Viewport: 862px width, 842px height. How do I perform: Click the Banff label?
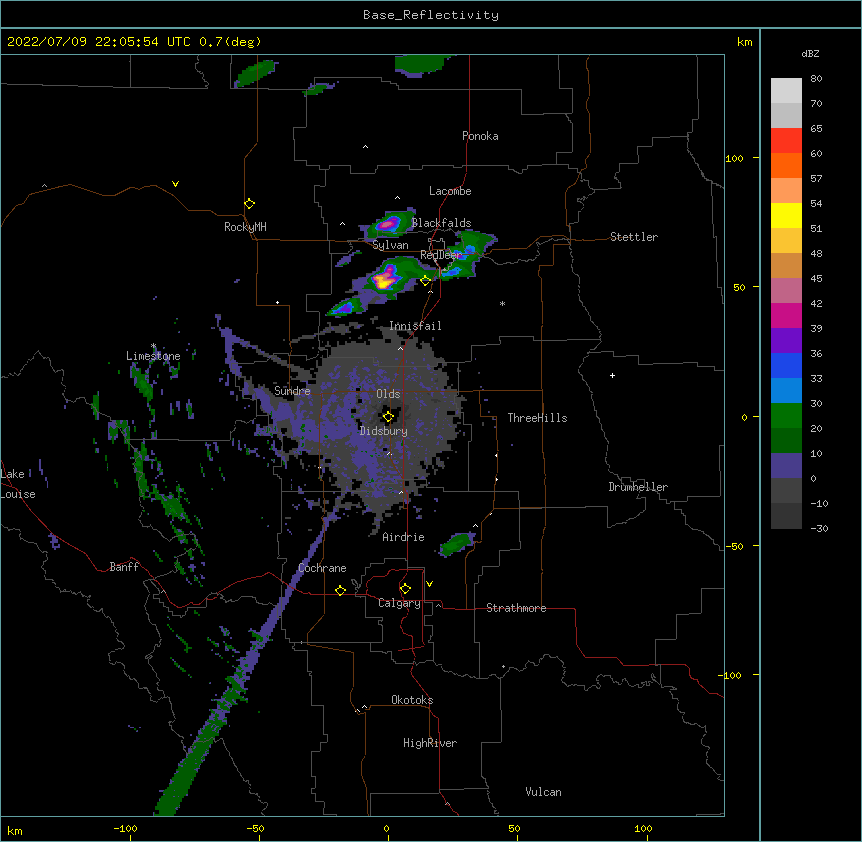coord(124,567)
